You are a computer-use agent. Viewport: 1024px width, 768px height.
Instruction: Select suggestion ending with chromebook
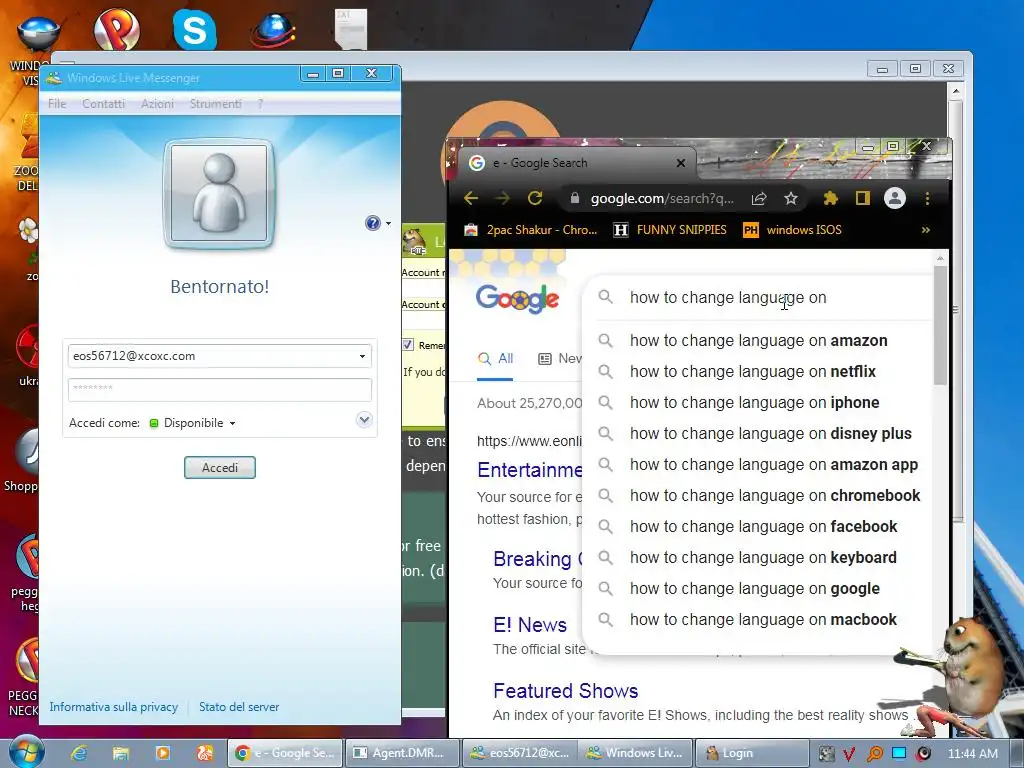759,496
